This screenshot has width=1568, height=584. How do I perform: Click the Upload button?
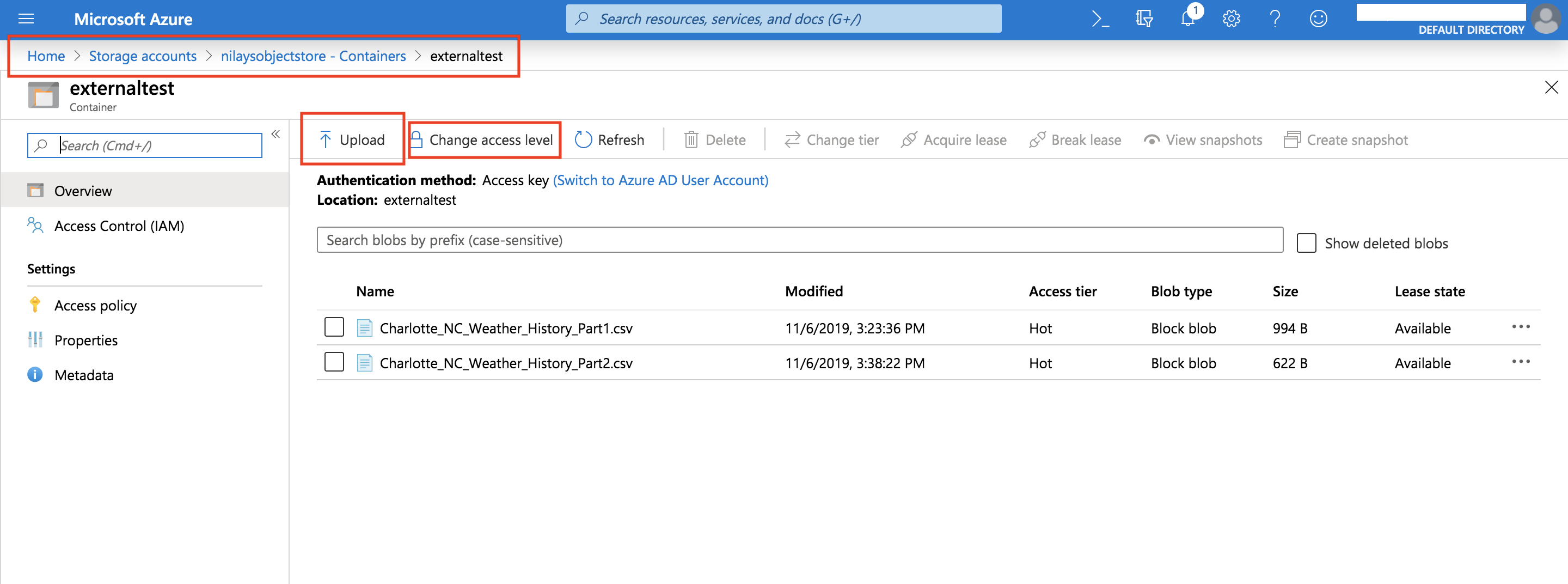(352, 140)
